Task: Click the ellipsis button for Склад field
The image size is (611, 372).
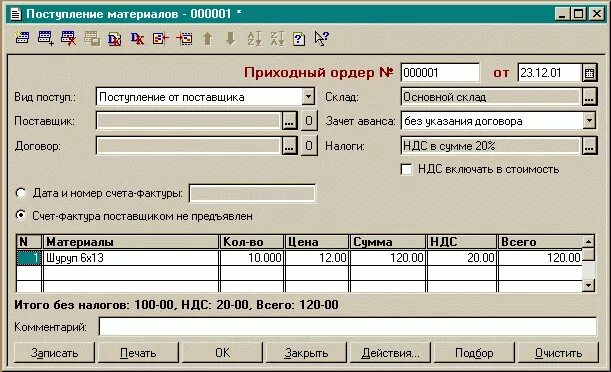Action: click(x=589, y=97)
